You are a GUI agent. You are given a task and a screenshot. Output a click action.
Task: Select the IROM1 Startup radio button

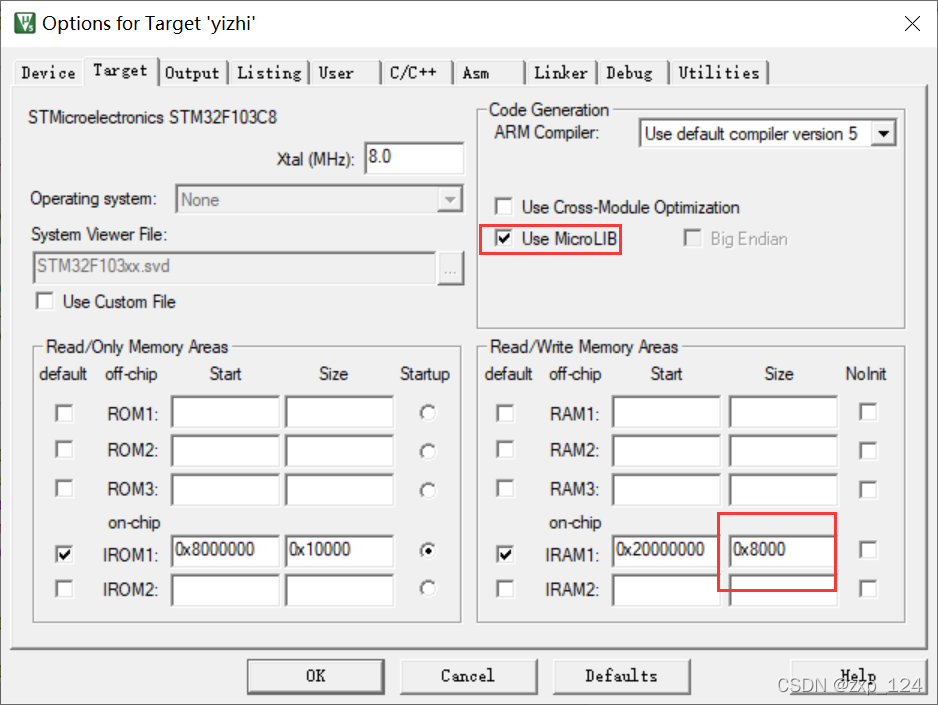(x=427, y=550)
